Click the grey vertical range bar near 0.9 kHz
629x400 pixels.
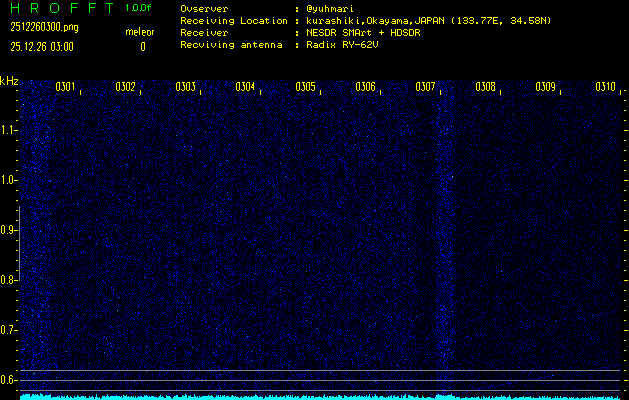19,243
